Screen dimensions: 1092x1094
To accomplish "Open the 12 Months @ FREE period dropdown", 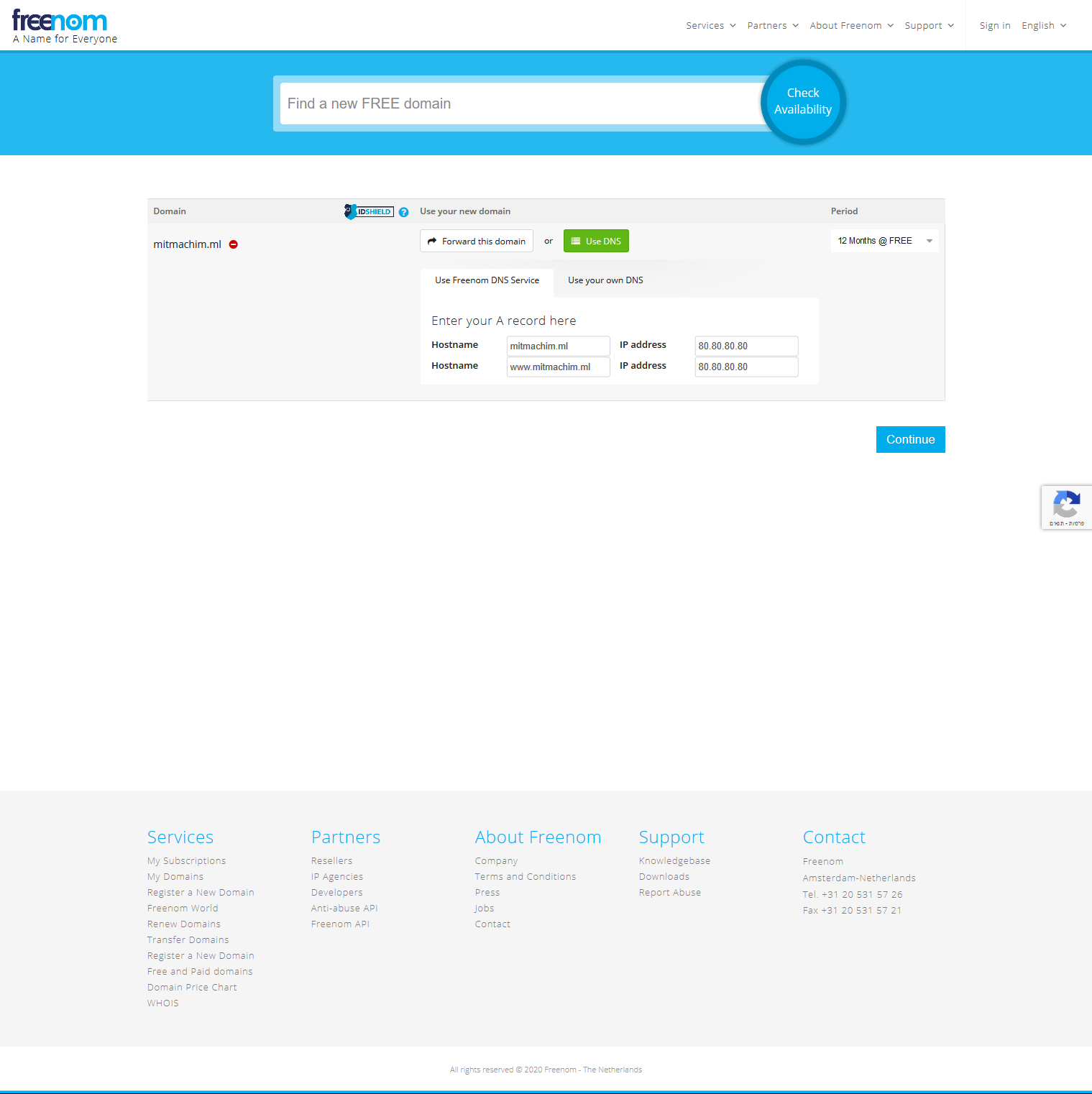I will point(885,241).
